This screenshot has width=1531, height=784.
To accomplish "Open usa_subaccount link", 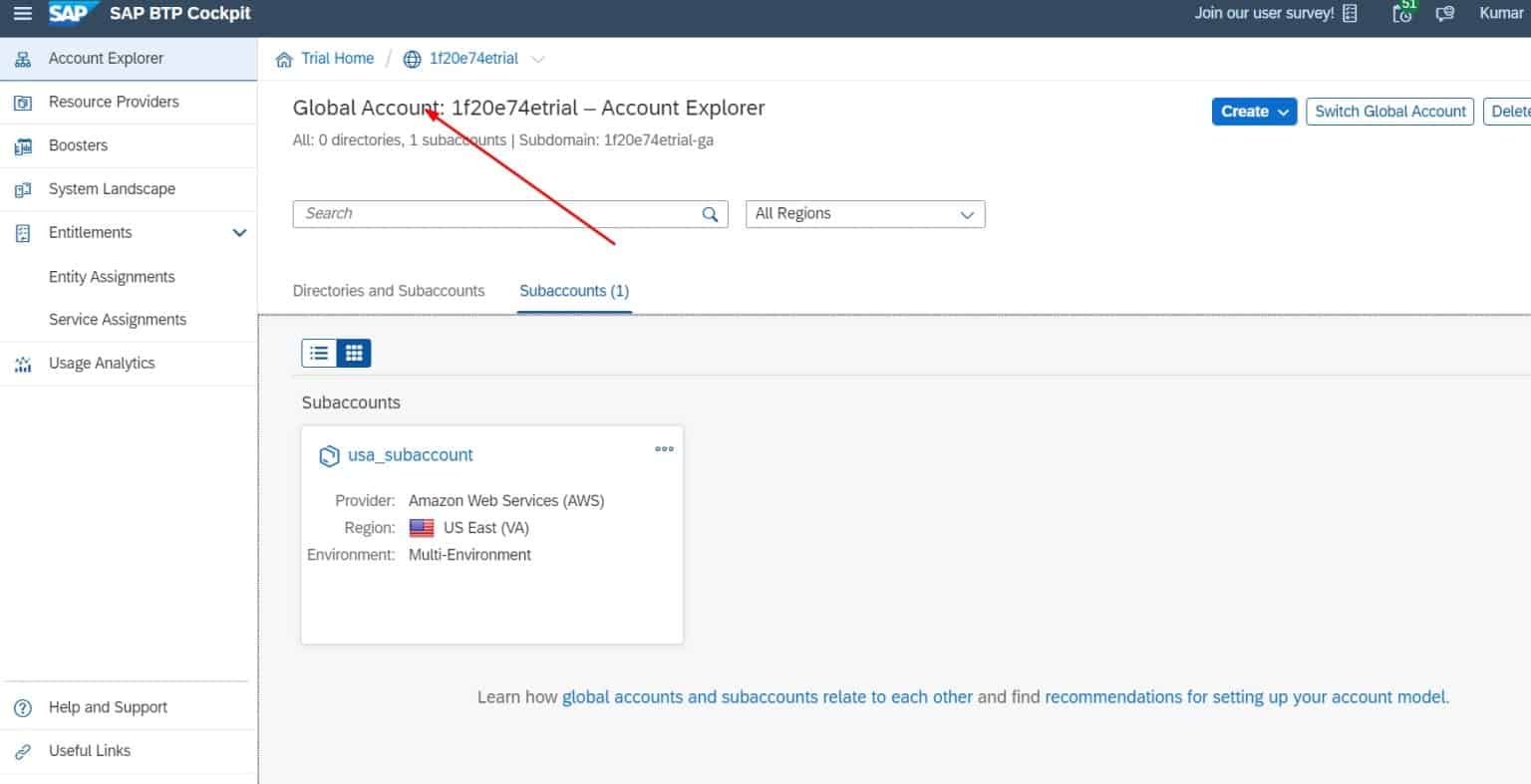I will click(411, 454).
